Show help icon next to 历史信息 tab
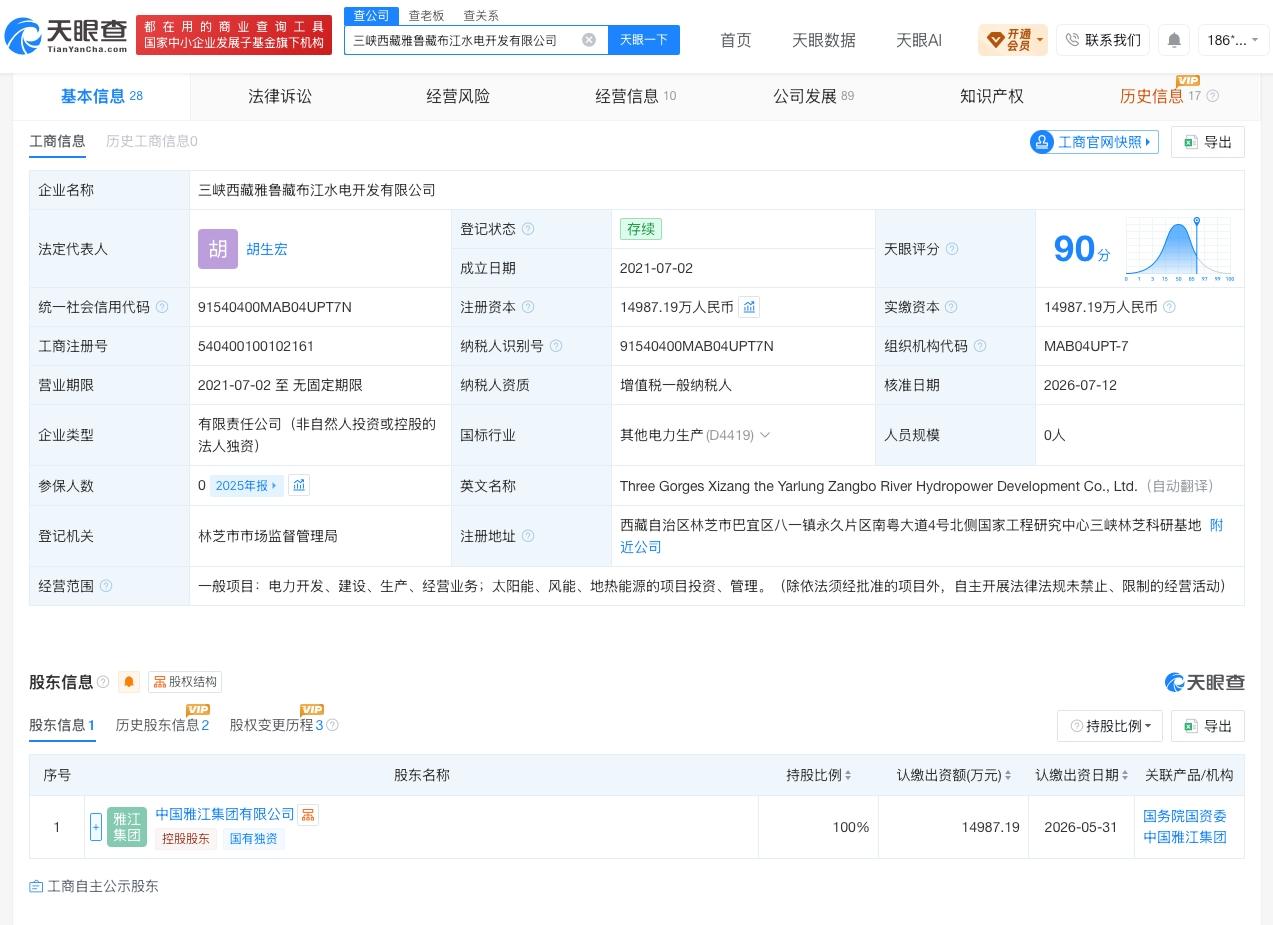The image size is (1273, 925). pos(1213,96)
